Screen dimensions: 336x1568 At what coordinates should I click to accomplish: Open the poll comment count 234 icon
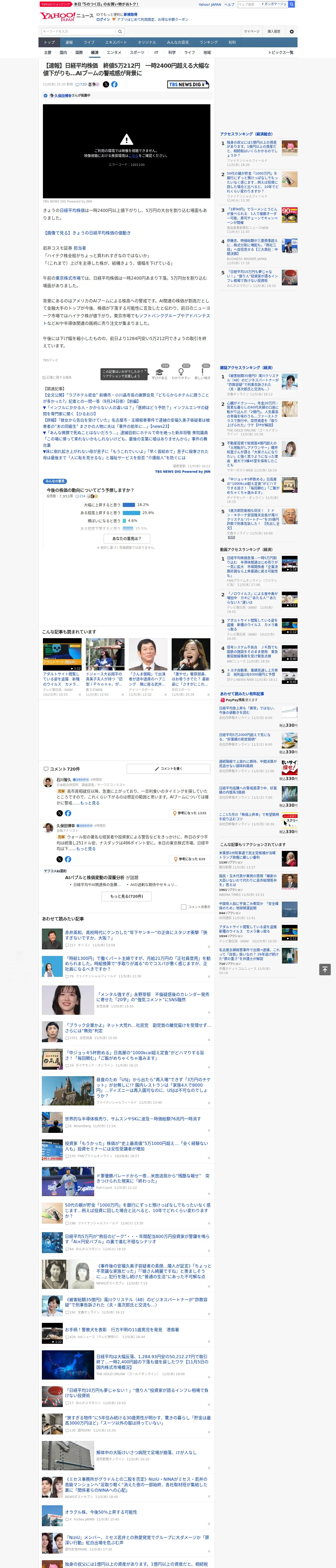81,496
